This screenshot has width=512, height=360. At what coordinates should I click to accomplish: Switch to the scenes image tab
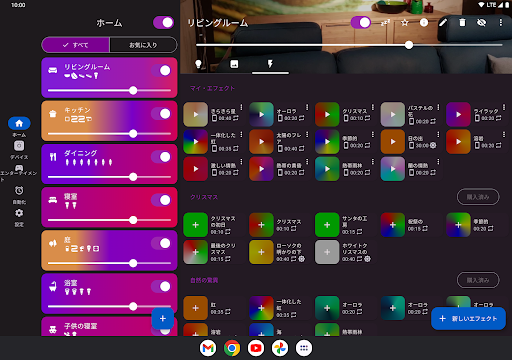pos(234,64)
